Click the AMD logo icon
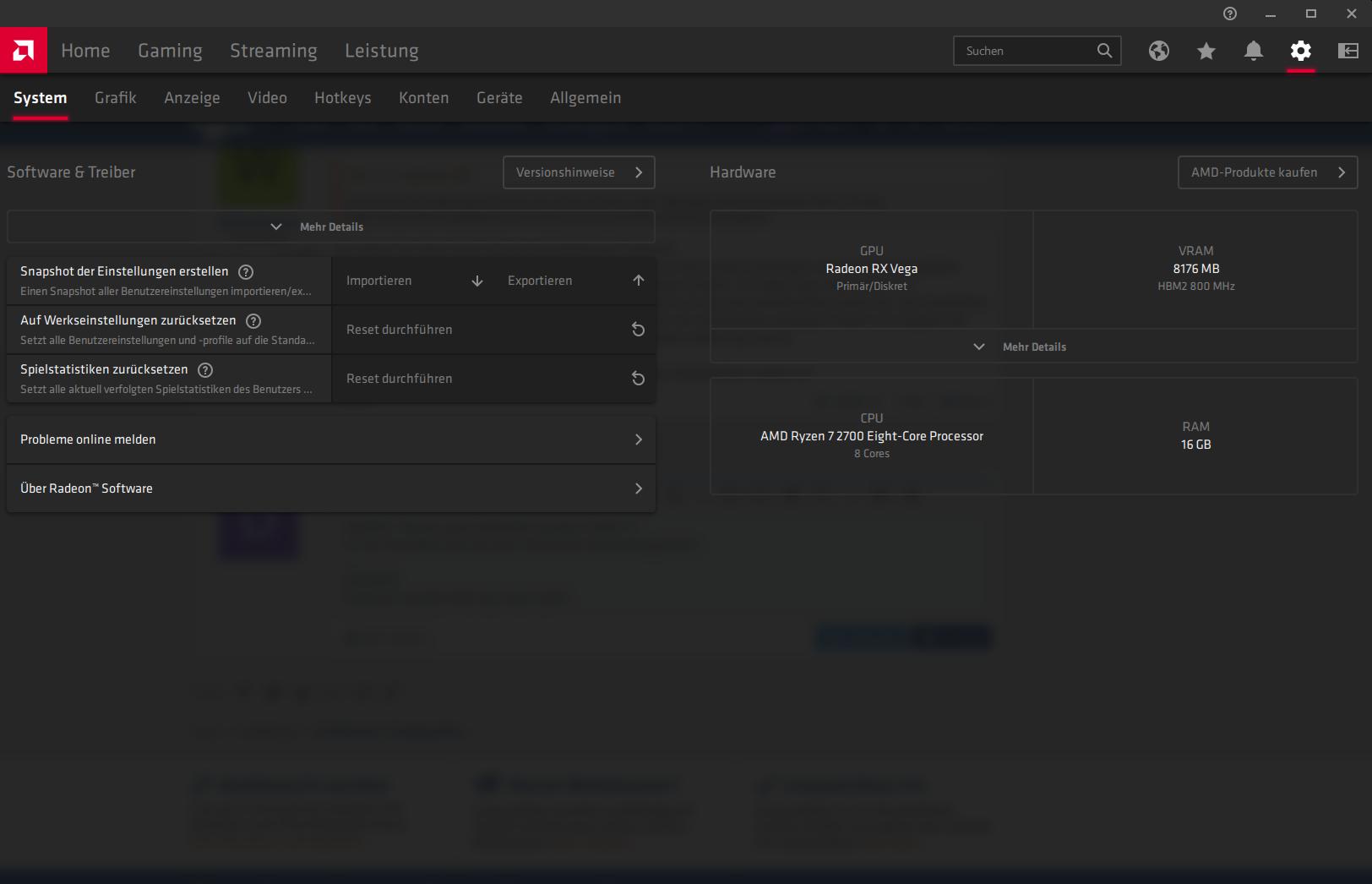The image size is (1372, 884). pos(24,51)
